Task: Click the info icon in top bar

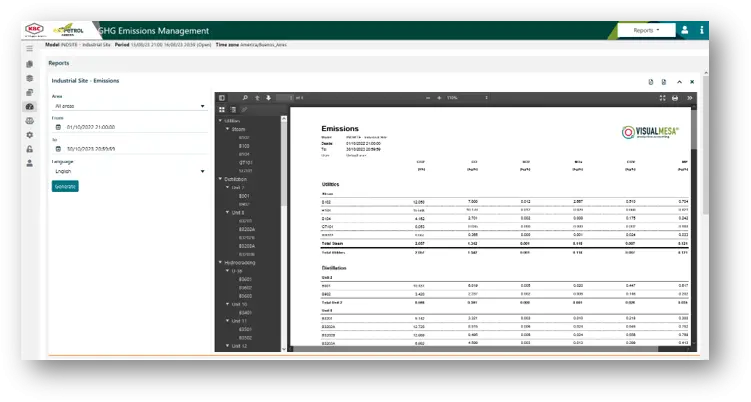Action: [702, 31]
